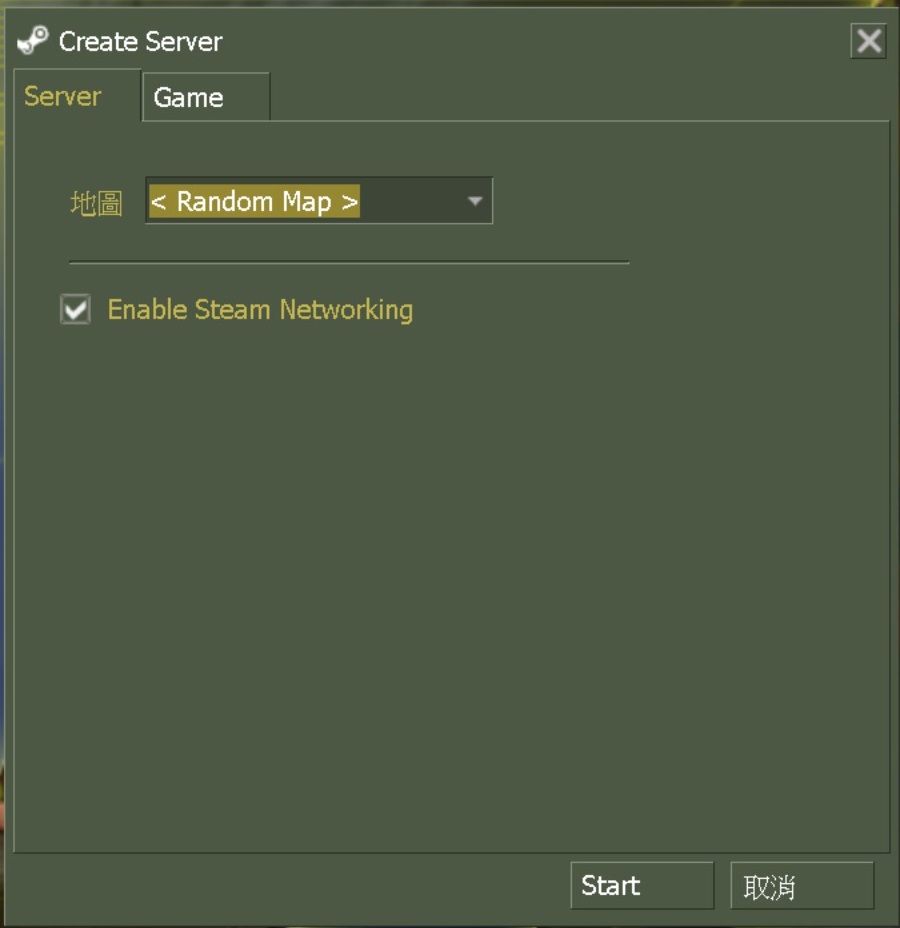The width and height of the screenshot is (900, 928).
Task: Click empty area of the Server panel
Action: pos(450,562)
